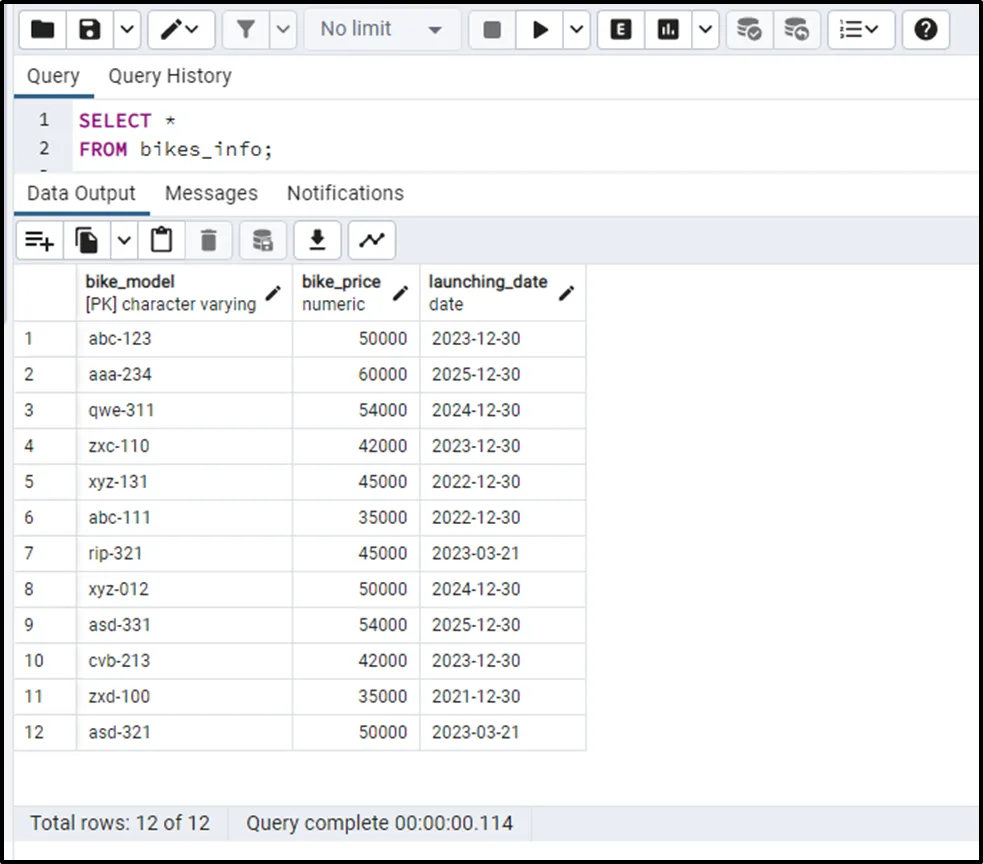The width and height of the screenshot is (983, 864).
Task: Click the Stop query square button
Action: point(492,30)
